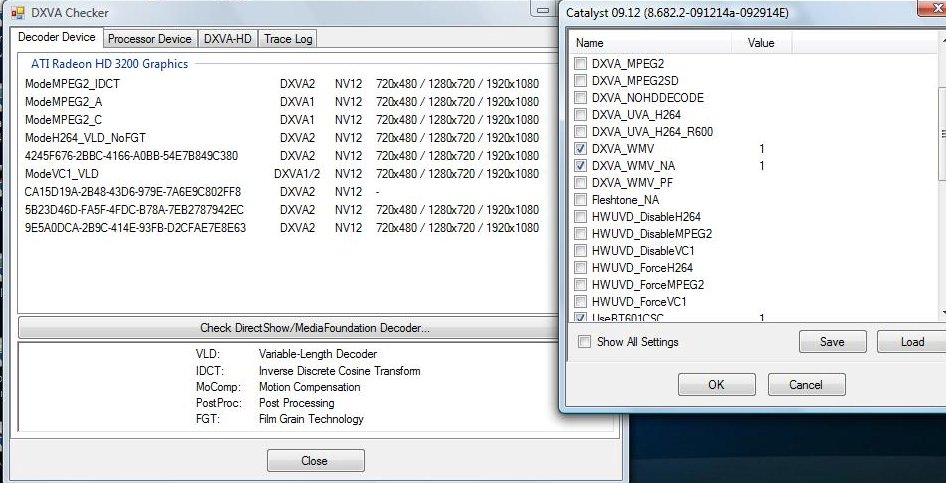This screenshot has height=483, width=946.
Task: Check the HWUVD_DisableVC1 option
Action: point(580,250)
